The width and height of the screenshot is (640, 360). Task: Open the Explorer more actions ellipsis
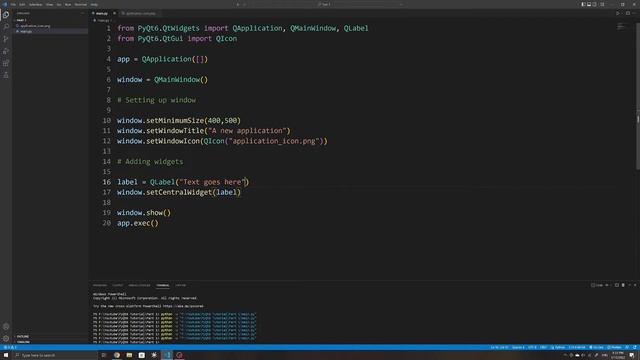click(83, 13)
